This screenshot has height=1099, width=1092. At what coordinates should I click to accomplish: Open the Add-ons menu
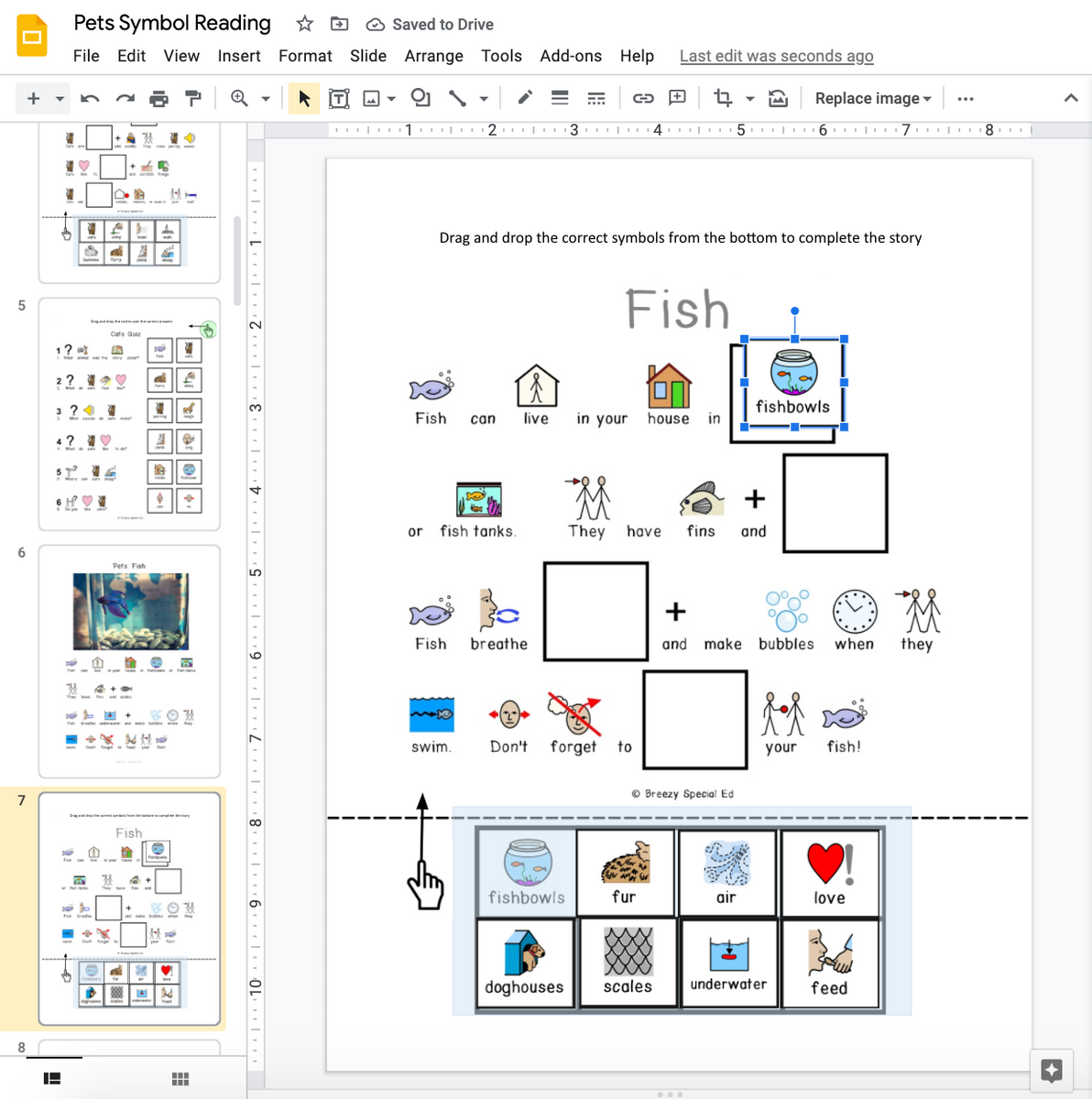click(x=571, y=56)
